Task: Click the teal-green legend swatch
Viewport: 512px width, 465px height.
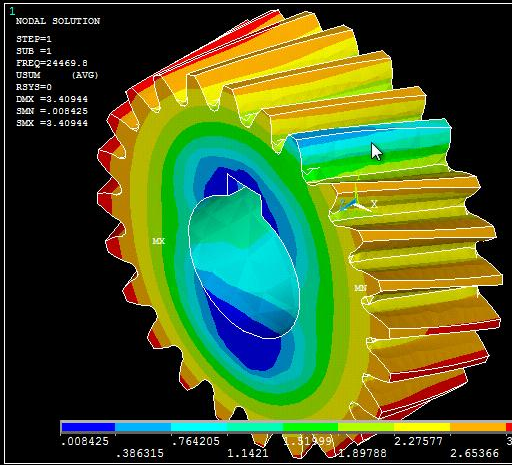Action: click(255, 427)
